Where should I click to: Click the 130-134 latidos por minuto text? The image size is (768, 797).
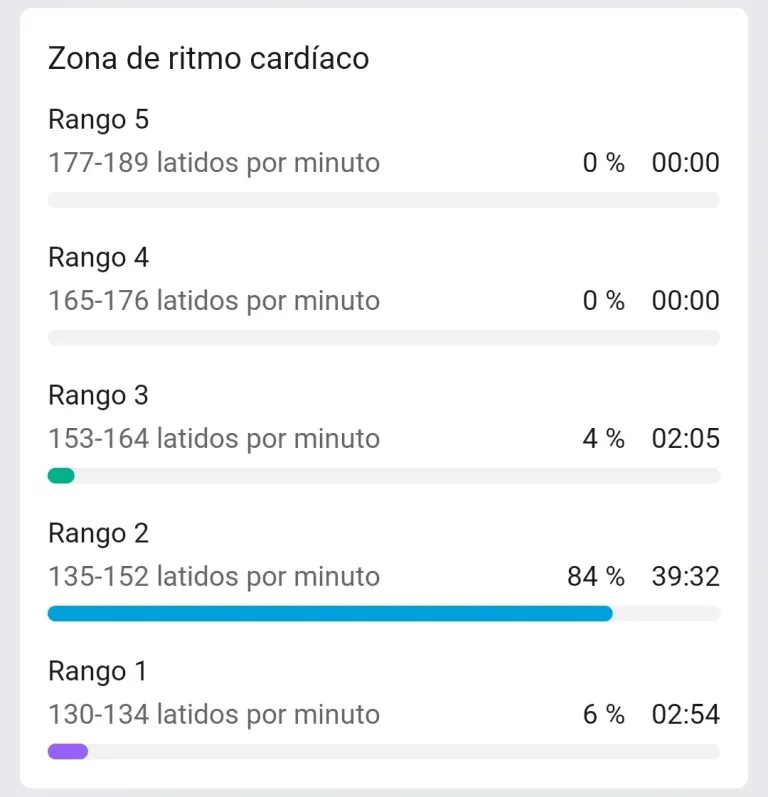(x=214, y=715)
